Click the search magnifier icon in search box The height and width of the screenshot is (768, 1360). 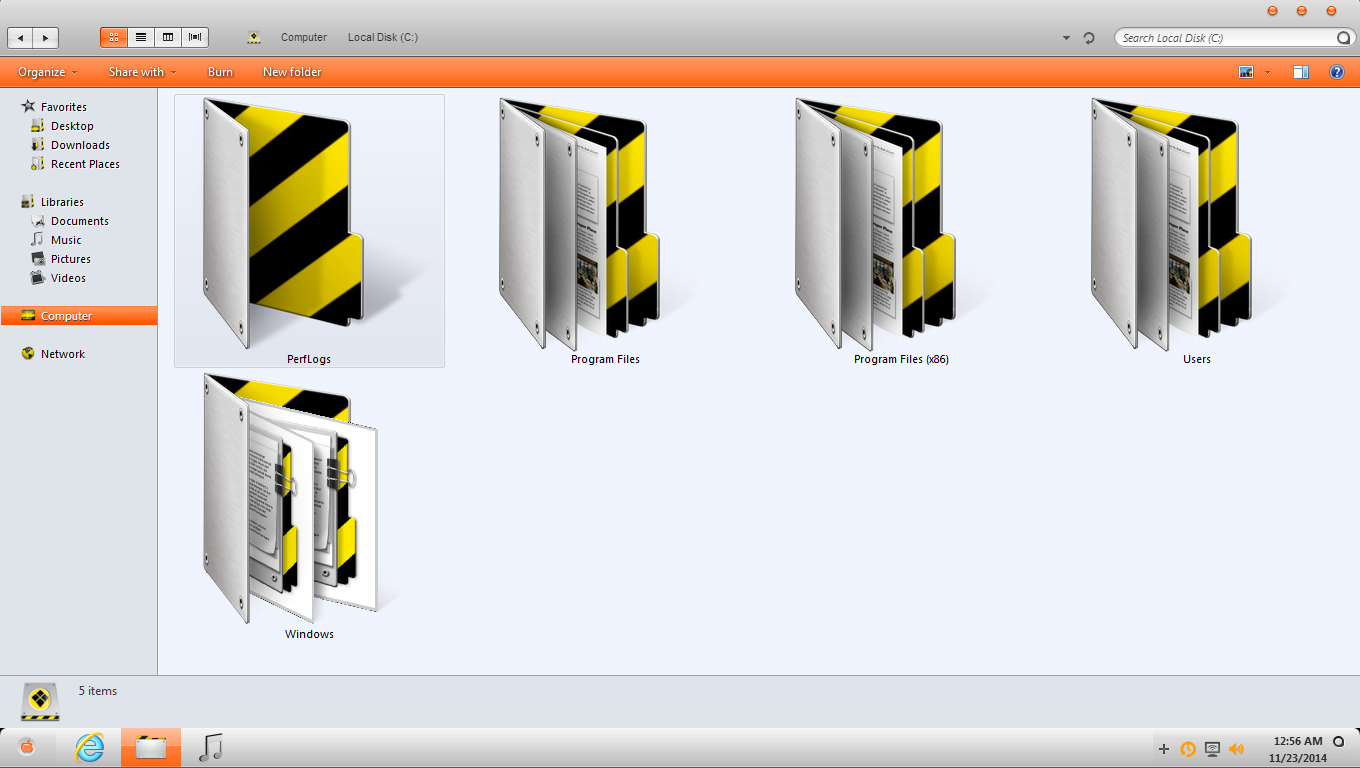(x=1343, y=38)
